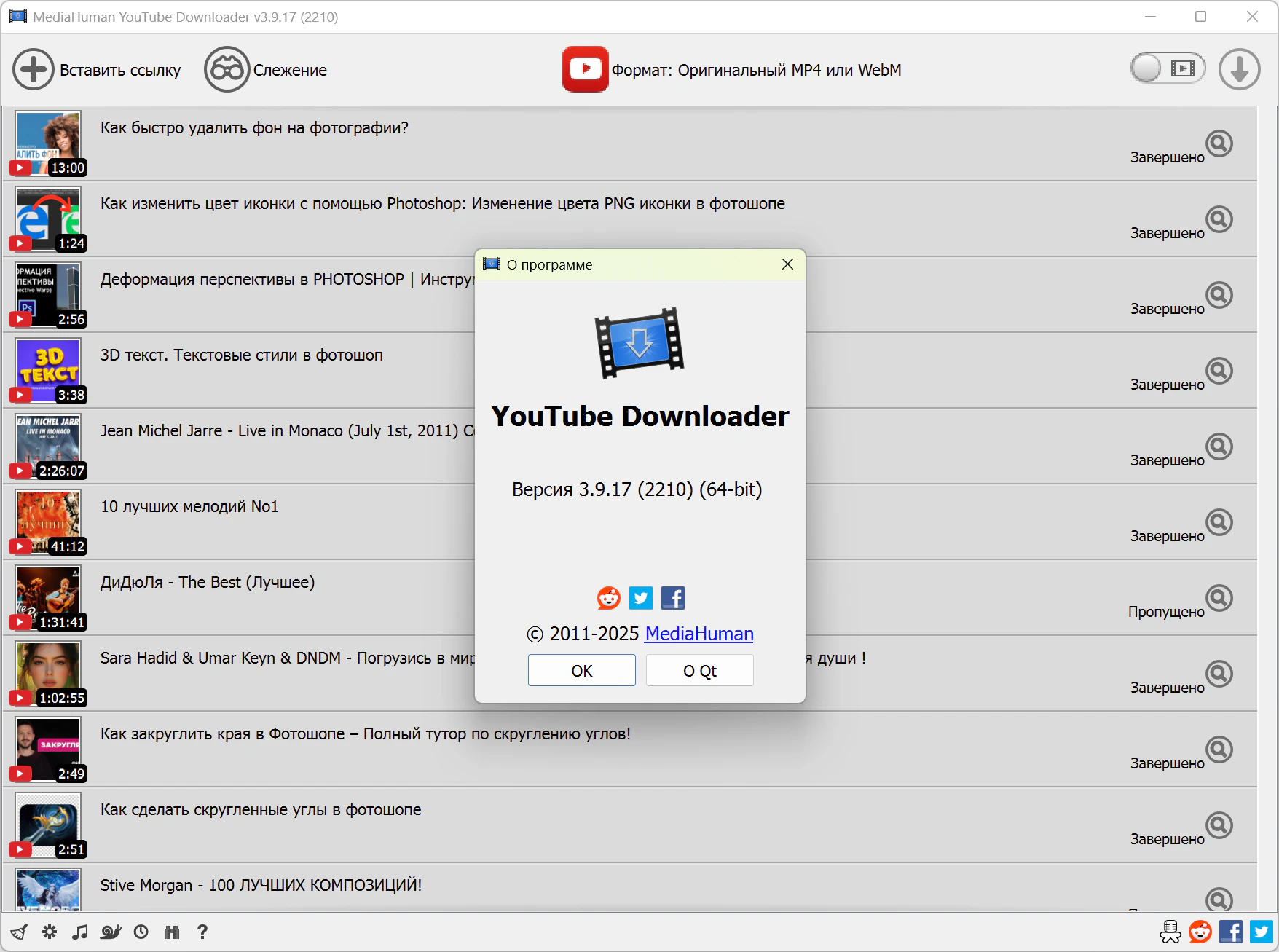Open Reddit from the bottom bar icon
This screenshot has width=1279, height=952.
point(1200,932)
